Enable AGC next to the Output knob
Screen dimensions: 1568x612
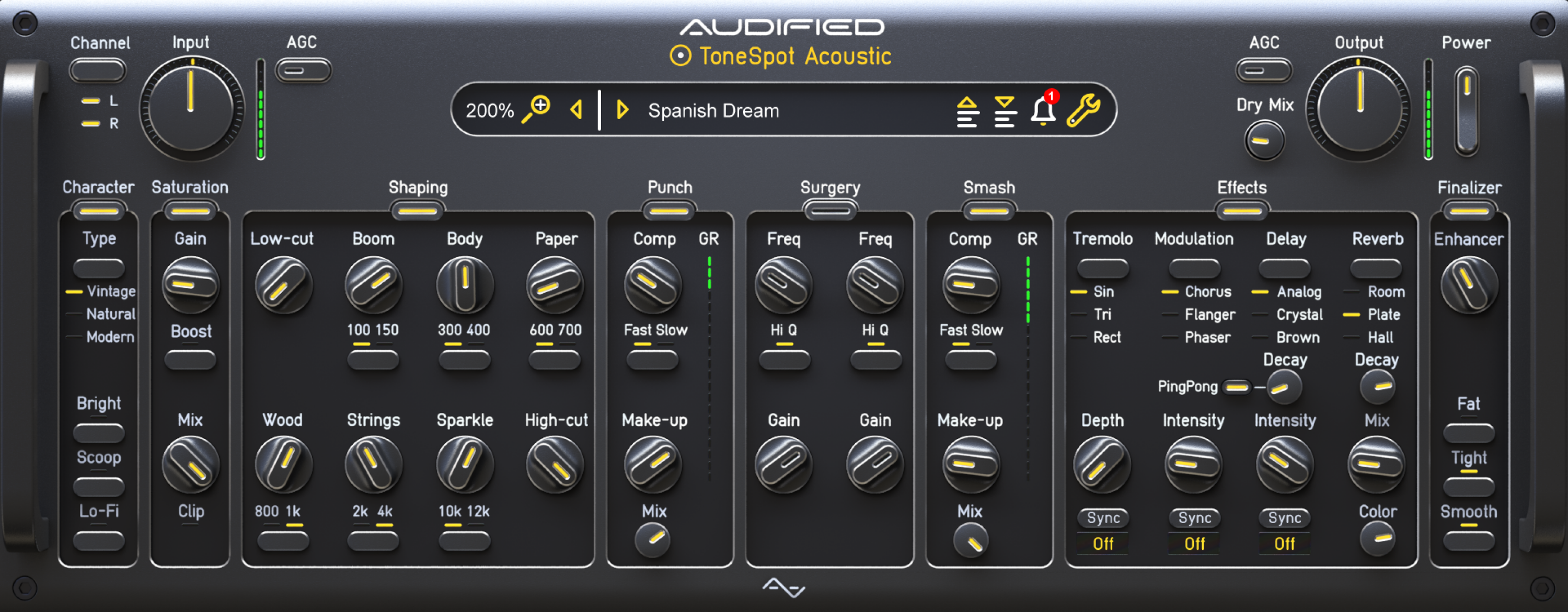[x=1263, y=70]
